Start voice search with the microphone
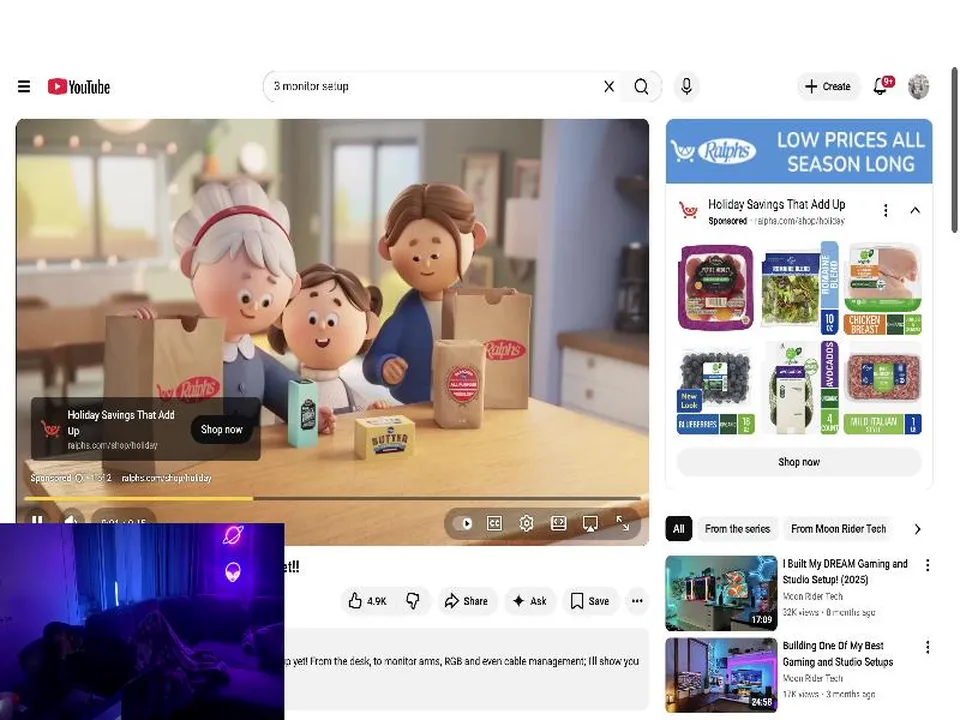 [x=686, y=86]
